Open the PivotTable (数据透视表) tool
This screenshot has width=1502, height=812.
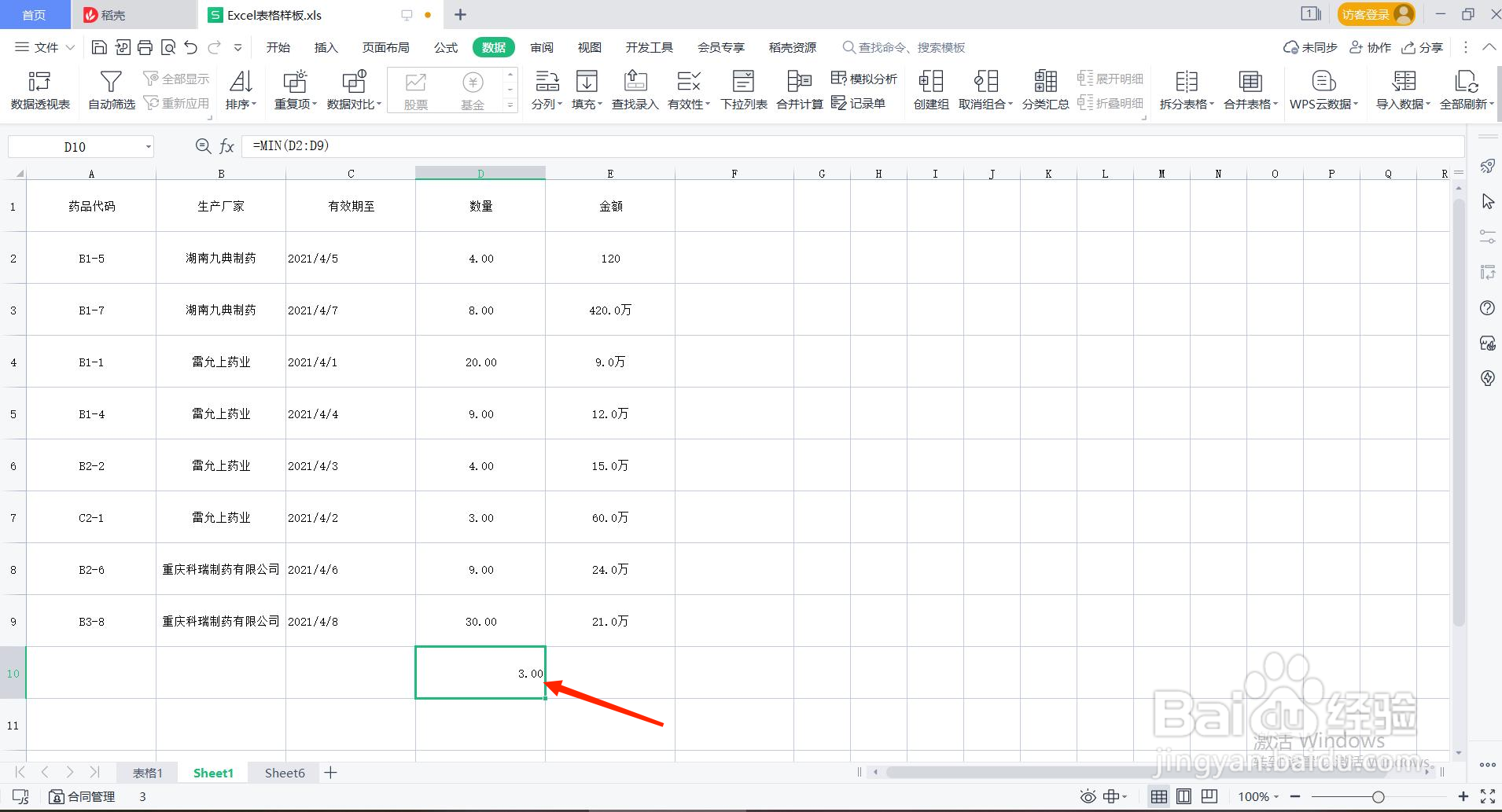40,90
